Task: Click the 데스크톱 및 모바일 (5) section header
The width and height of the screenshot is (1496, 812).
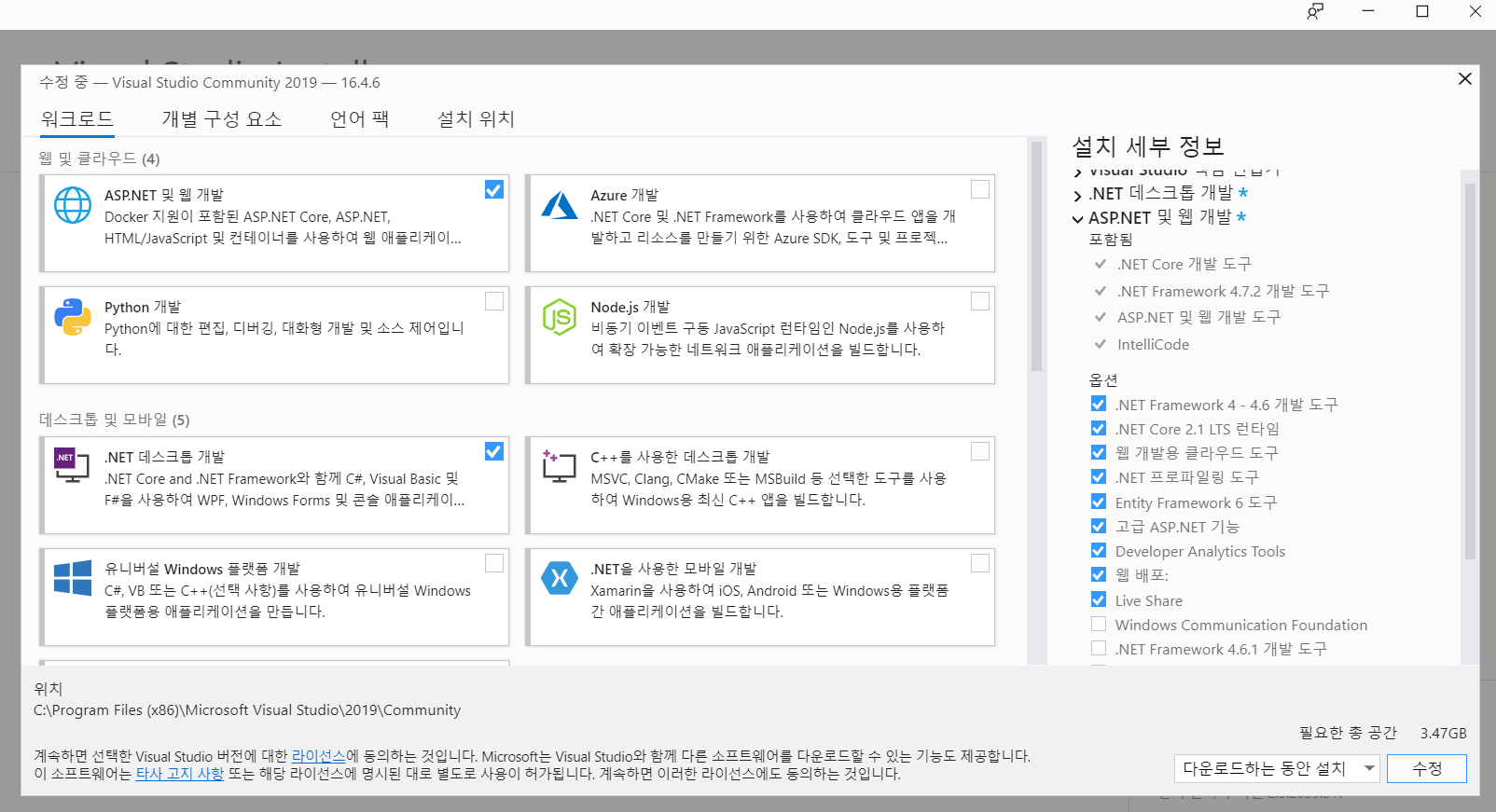Action: pos(115,420)
